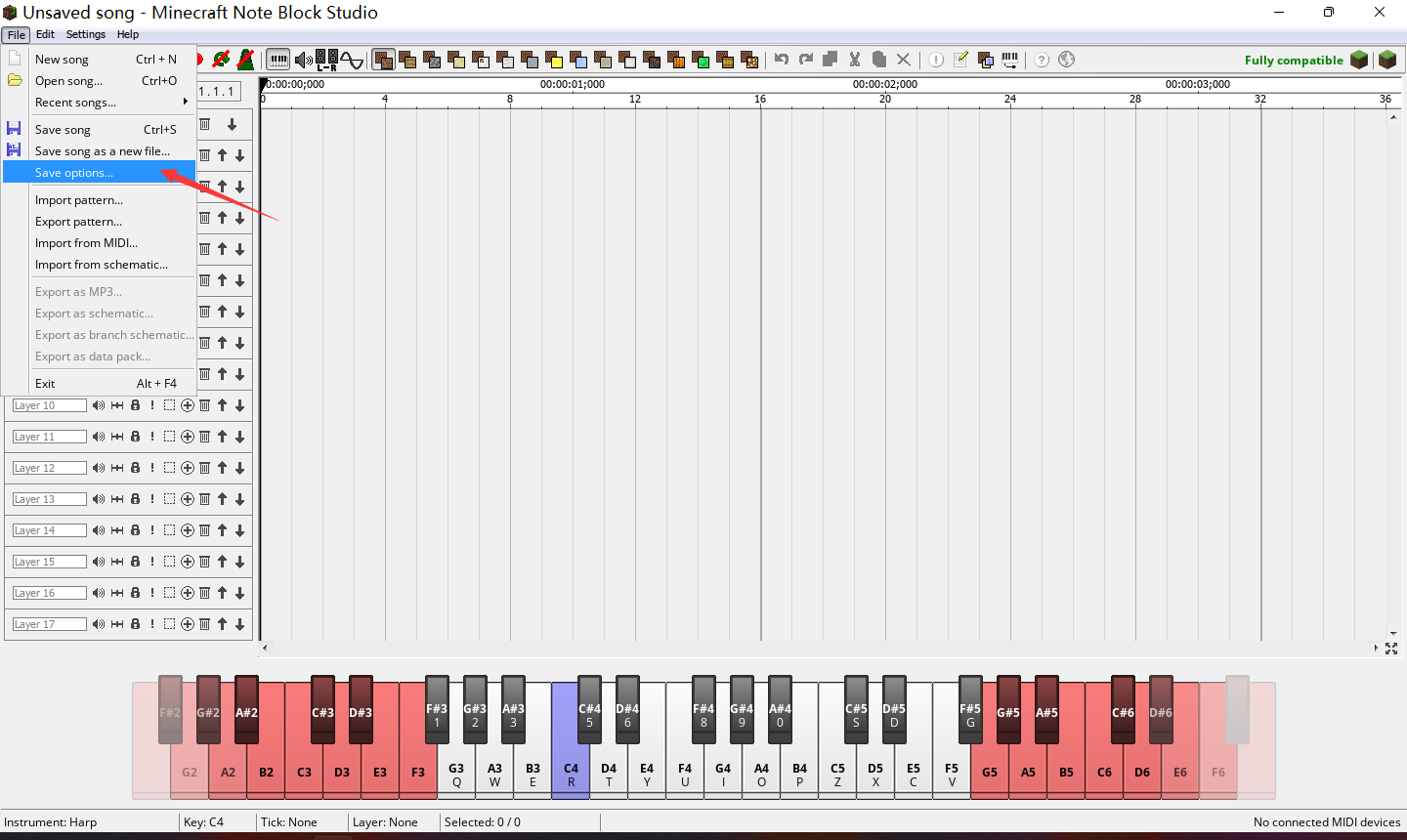1407x840 pixels.
Task: Click the second grass block icon at far right
Action: pyautogui.click(x=1387, y=60)
